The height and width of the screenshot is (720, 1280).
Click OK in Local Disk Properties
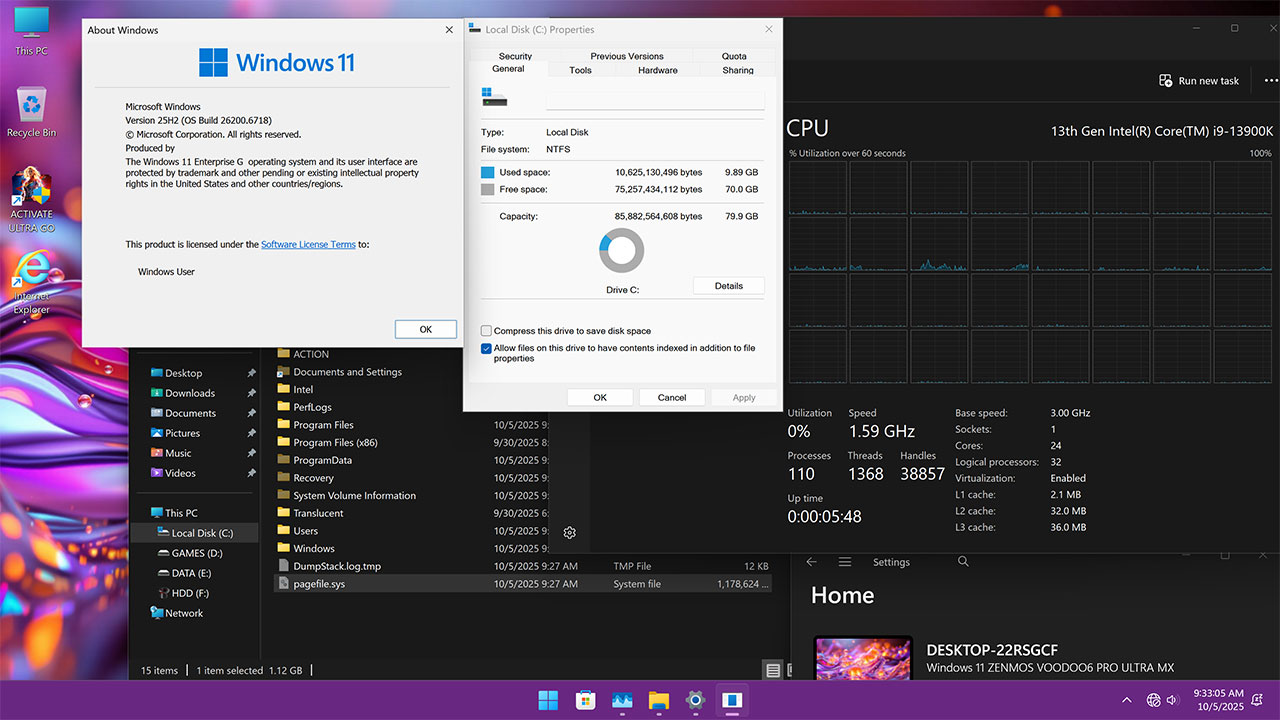pyautogui.click(x=600, y=397)
